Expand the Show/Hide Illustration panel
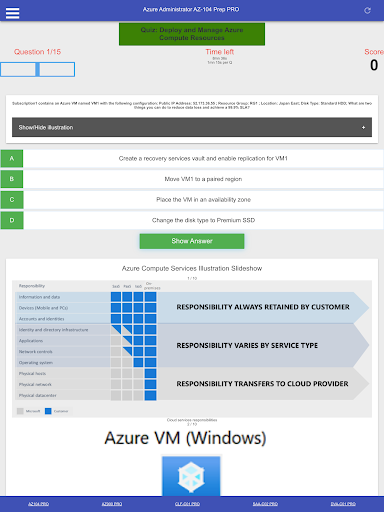The image size is (384, 512). (192, 127)
